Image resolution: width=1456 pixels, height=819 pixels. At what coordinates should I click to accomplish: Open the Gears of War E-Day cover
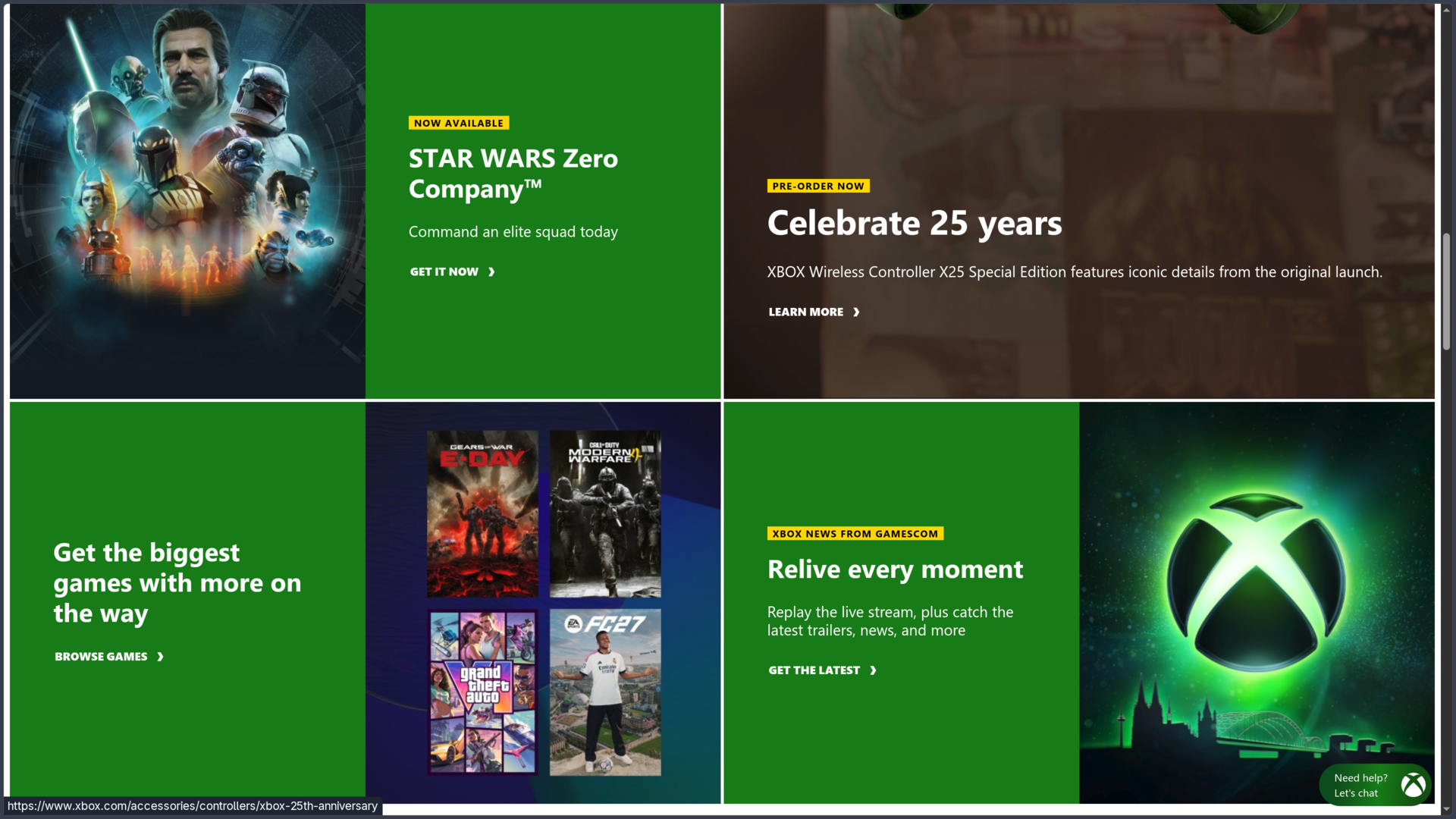(x=482, y=514)
